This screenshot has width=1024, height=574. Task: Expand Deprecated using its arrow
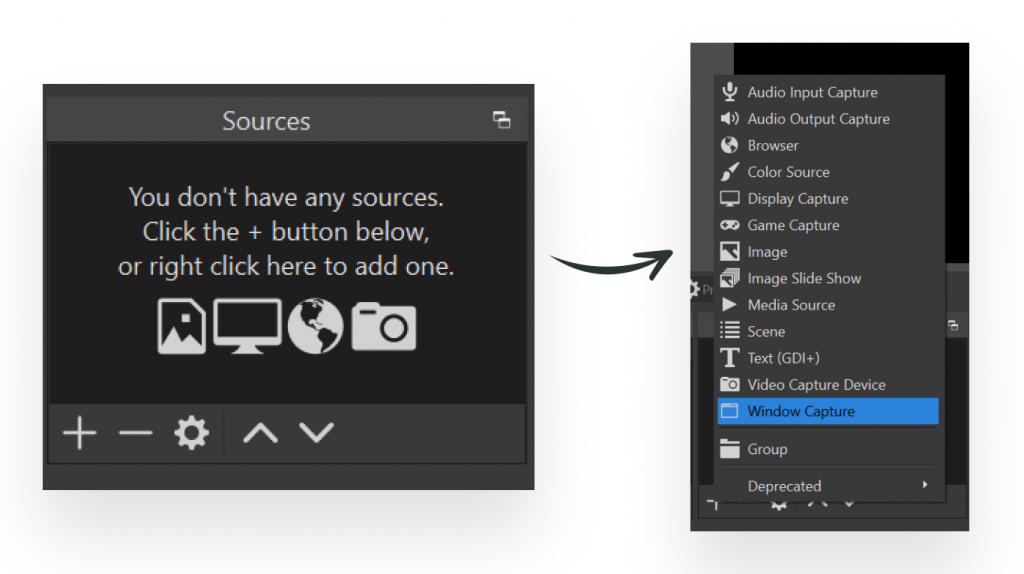925,485
